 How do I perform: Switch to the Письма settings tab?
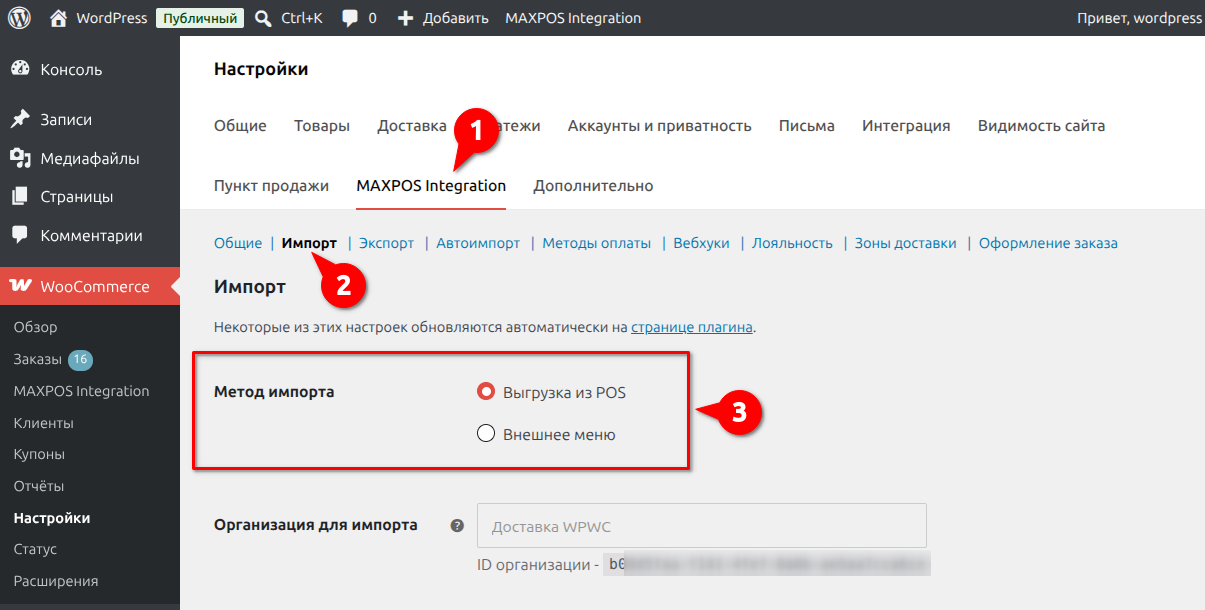coord(807,126)
